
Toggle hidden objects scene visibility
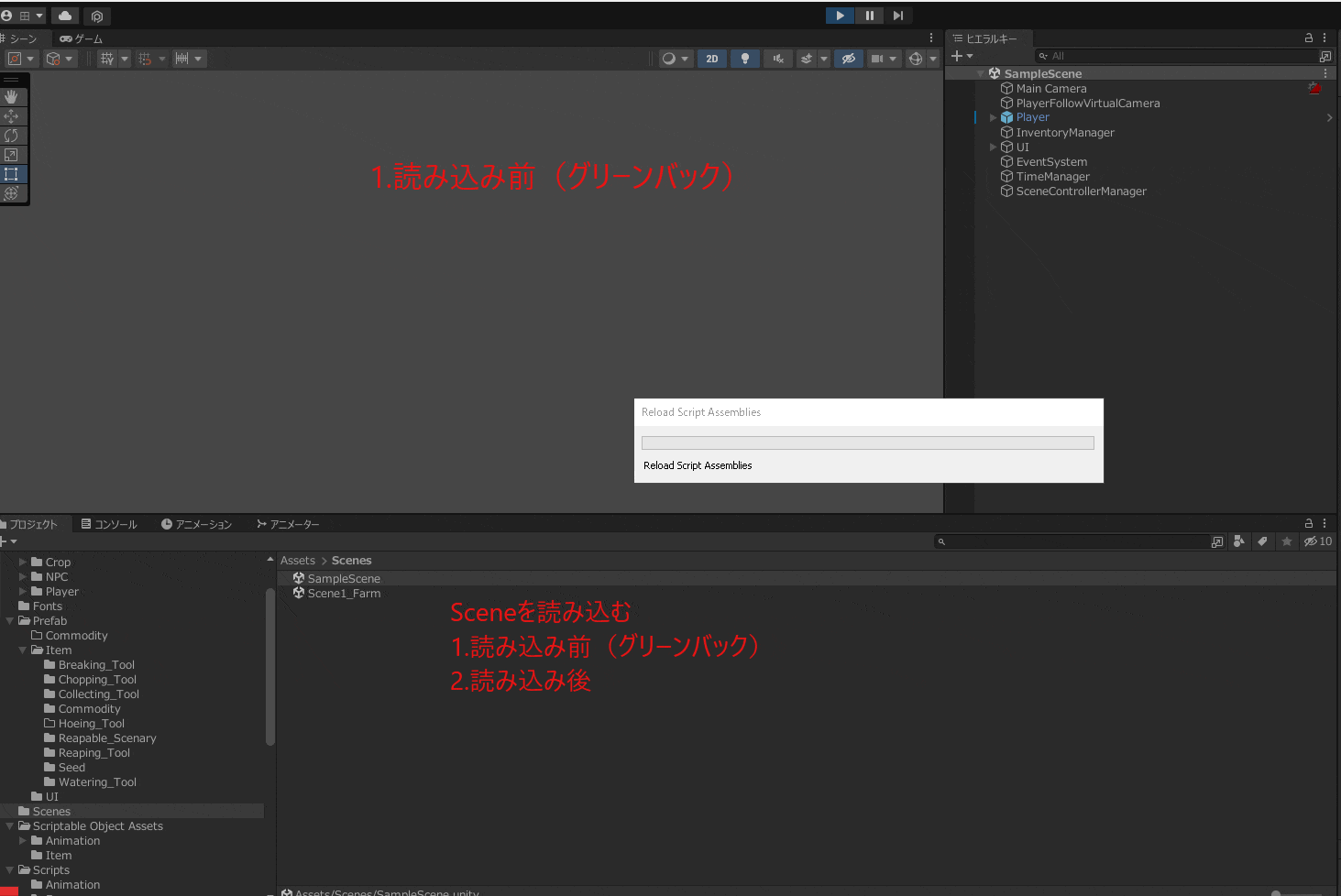click(849, 59)
